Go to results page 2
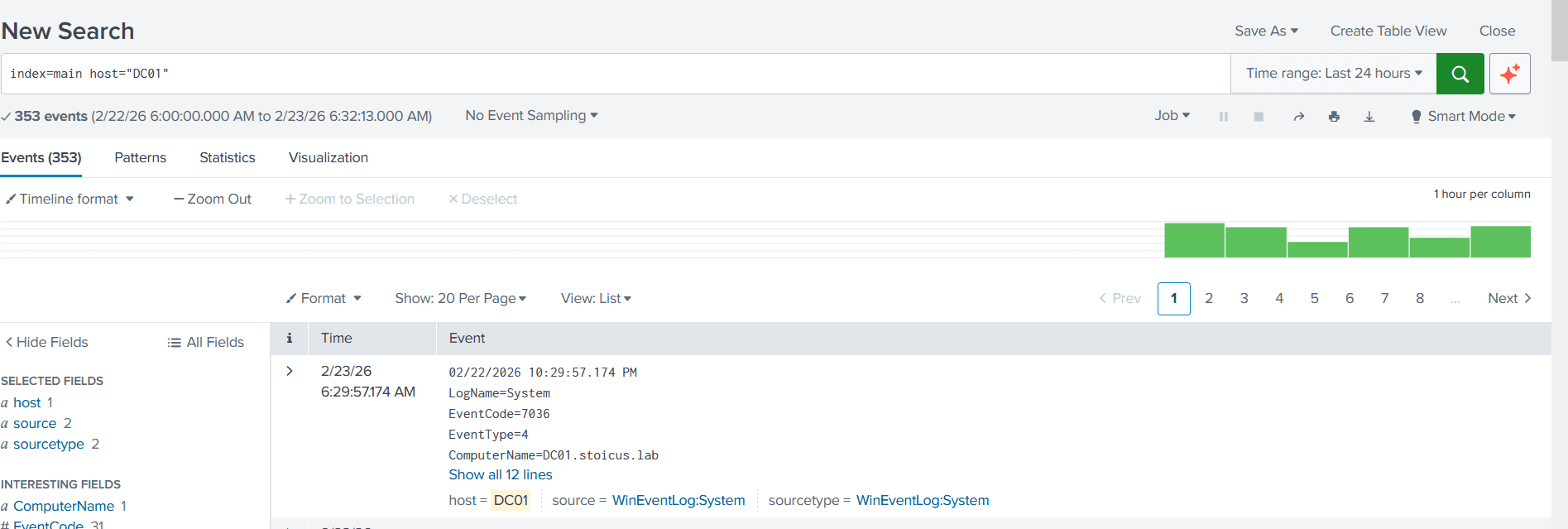The width and height of the screenshot is (1568, 529). click(x=1208, y=298)
